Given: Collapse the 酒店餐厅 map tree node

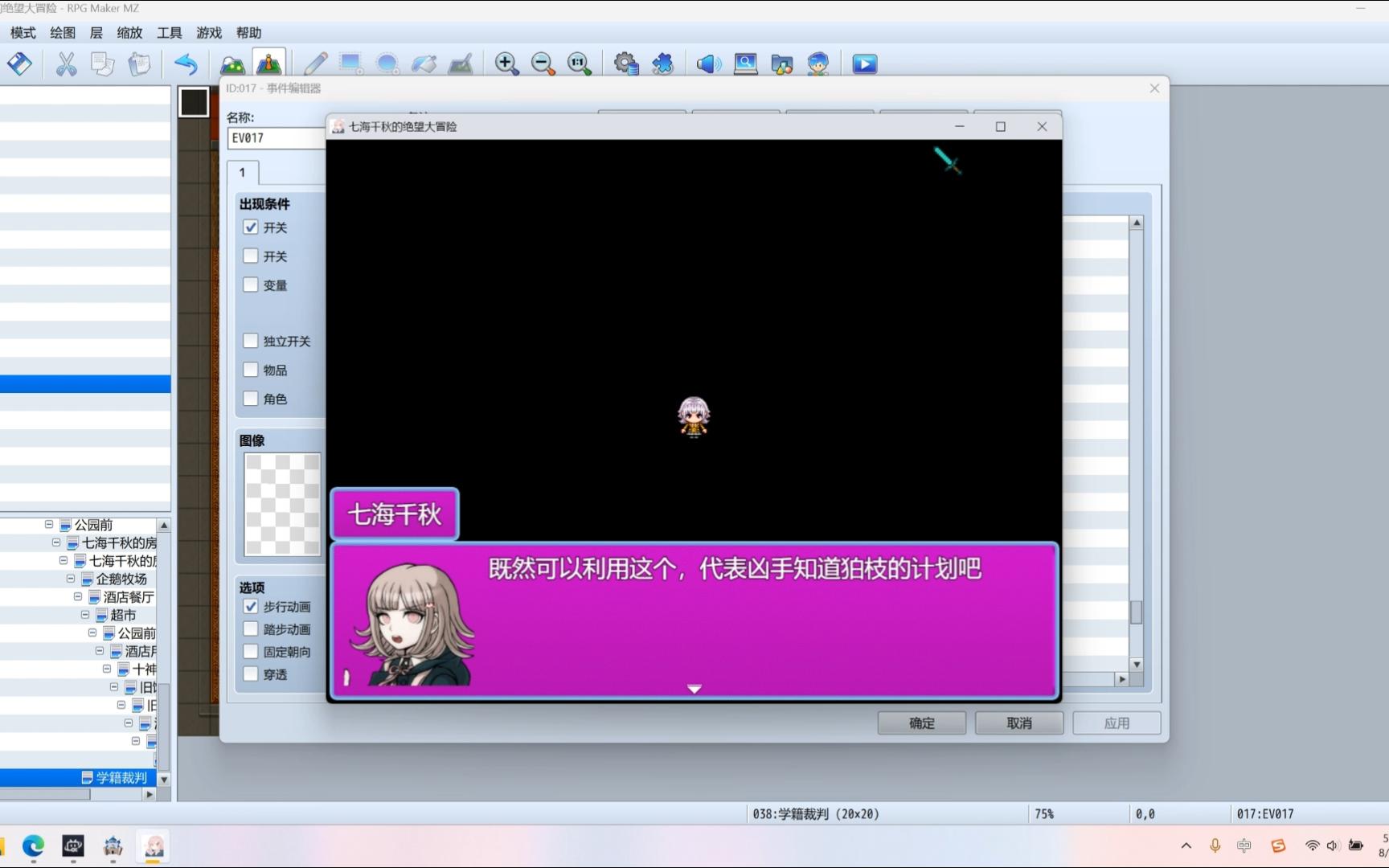Looking at the screenshot, I should [x=78, y=596].
